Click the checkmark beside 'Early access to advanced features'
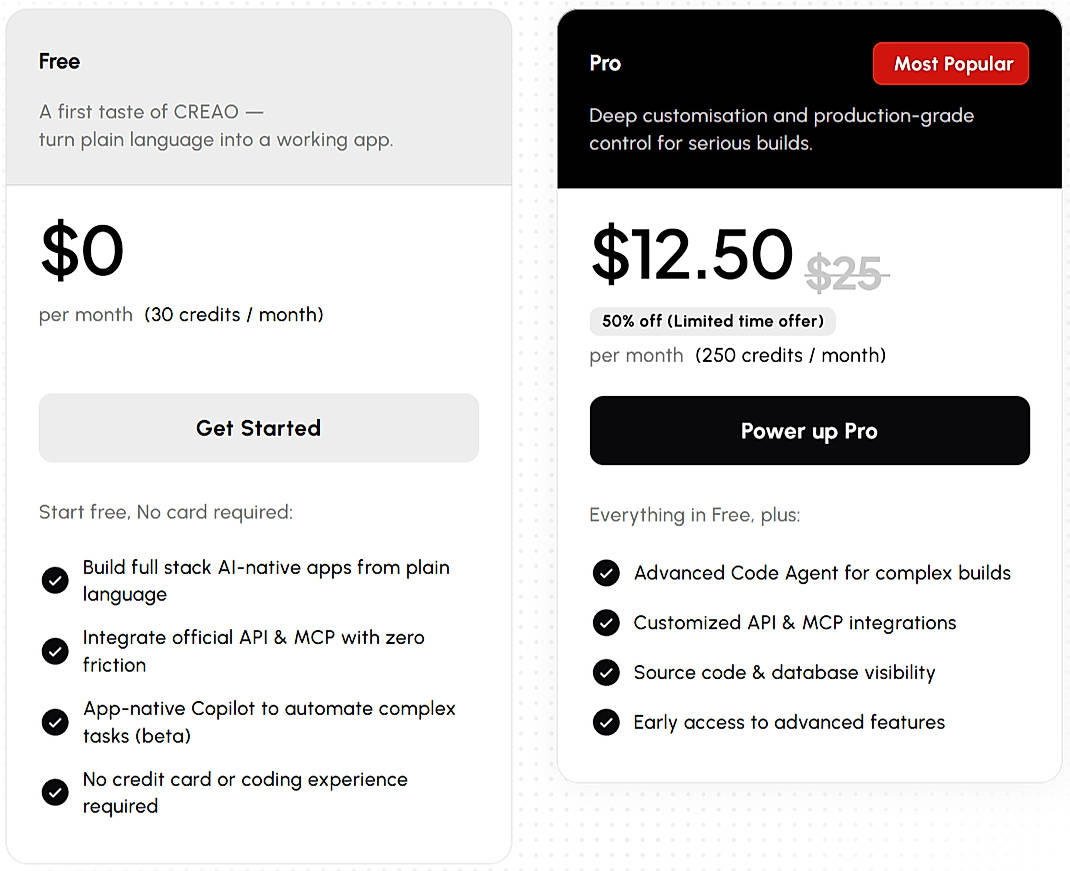Screen dimensions: 1070x871 point(606,722)
